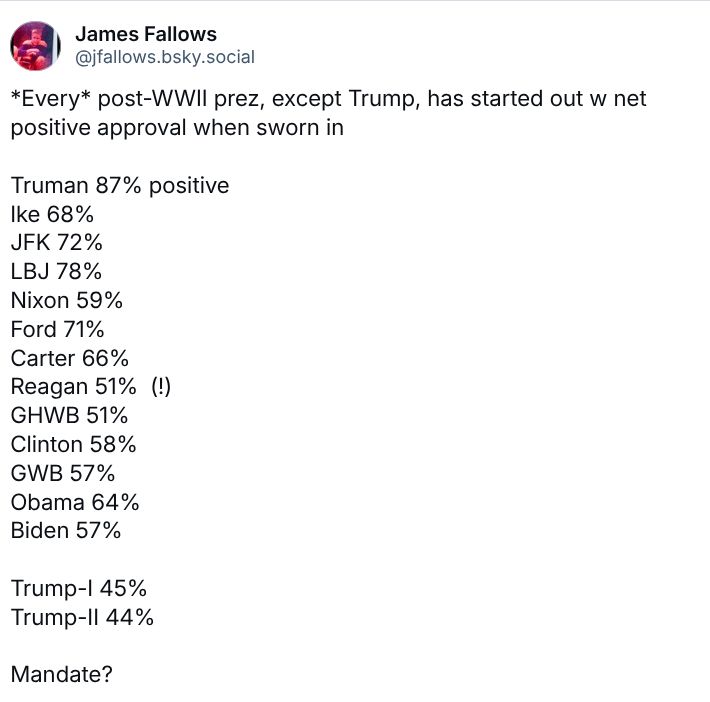This screenshot has width=710, height=702.
Task: Click the "Ford 71%" line
Action: tap(58, 329)
